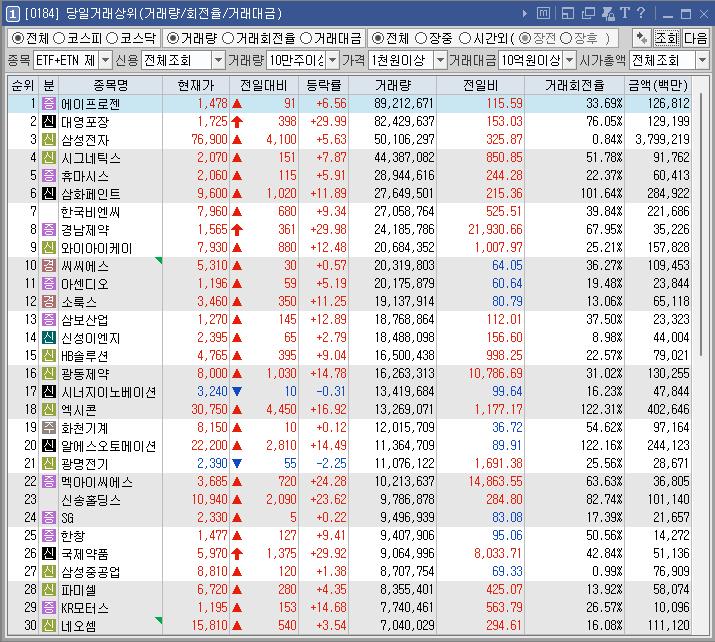
Task: Select the 삼성중공업 stock name
Action: coord(91,572)
